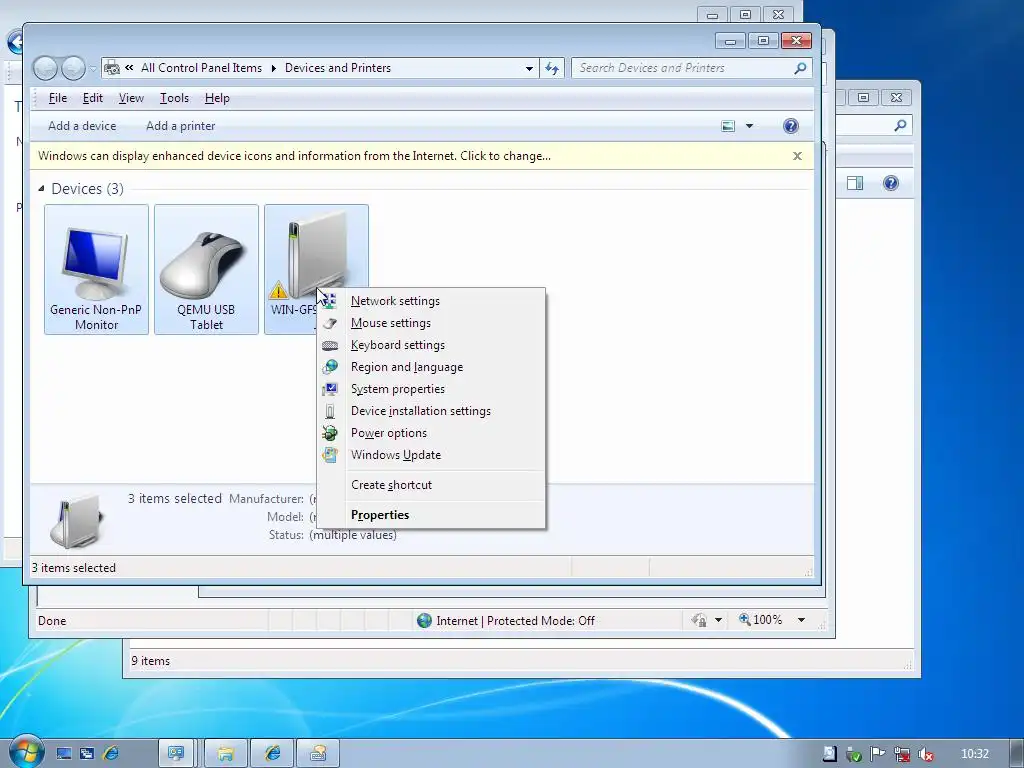Image resolution: width=1024 pixels, height=768 pixels.
Task: Click the search magnifier in the rear window
Action: click(901, 125)
